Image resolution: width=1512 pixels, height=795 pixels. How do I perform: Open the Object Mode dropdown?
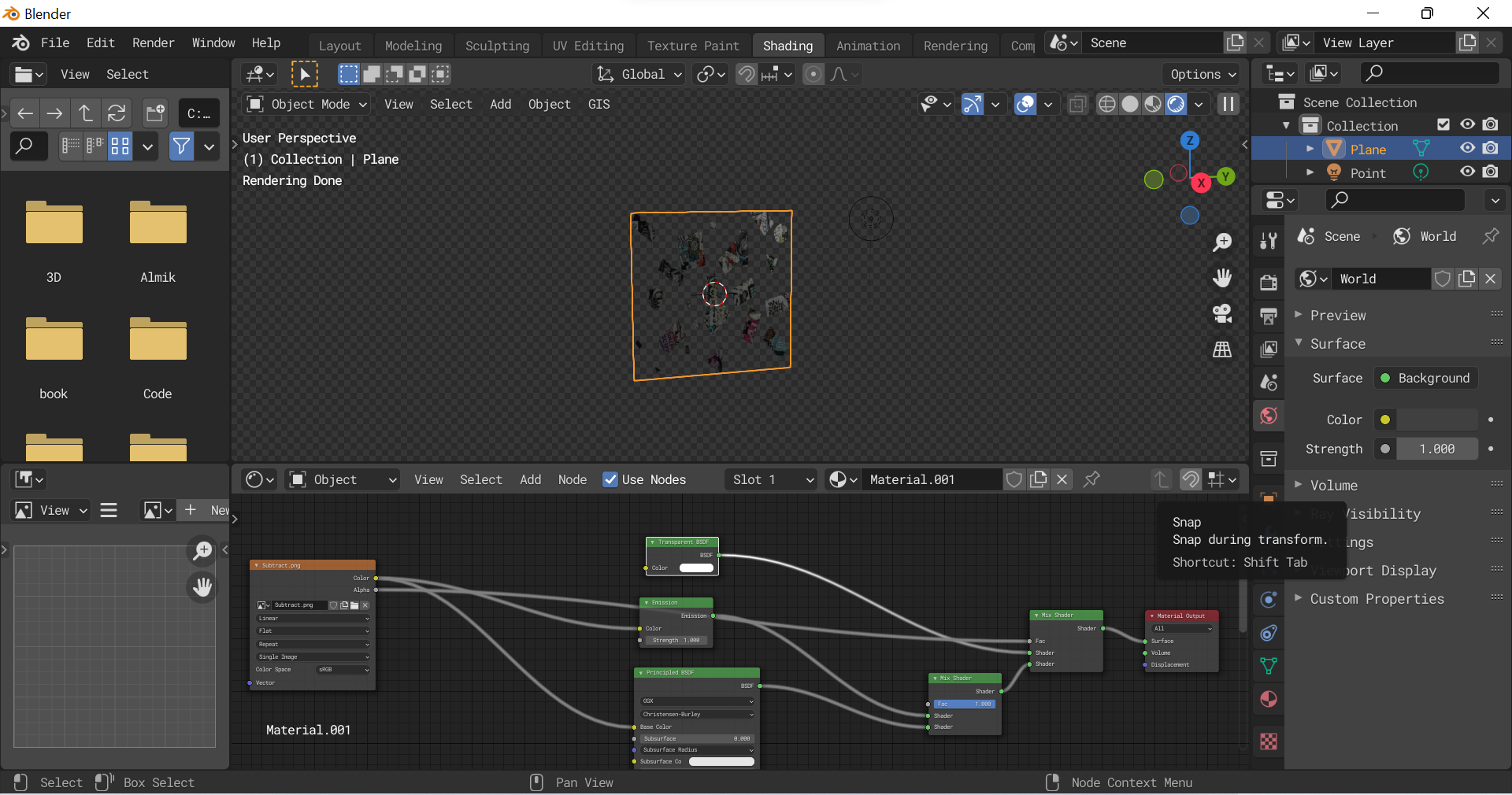(307, 104)
